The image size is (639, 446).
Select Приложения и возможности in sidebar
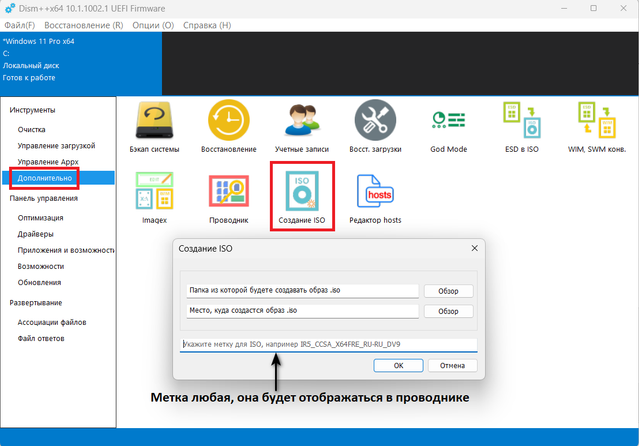66,250
